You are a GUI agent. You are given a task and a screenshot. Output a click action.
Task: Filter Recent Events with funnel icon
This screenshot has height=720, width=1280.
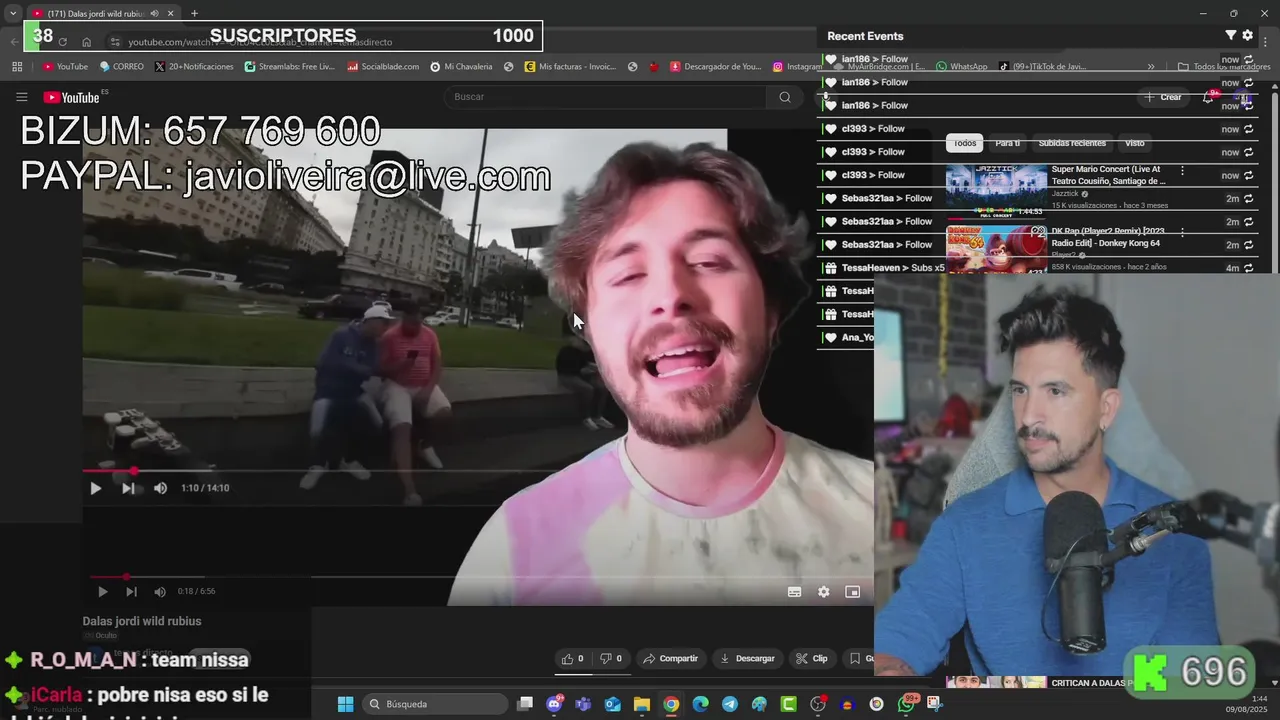1231,35
